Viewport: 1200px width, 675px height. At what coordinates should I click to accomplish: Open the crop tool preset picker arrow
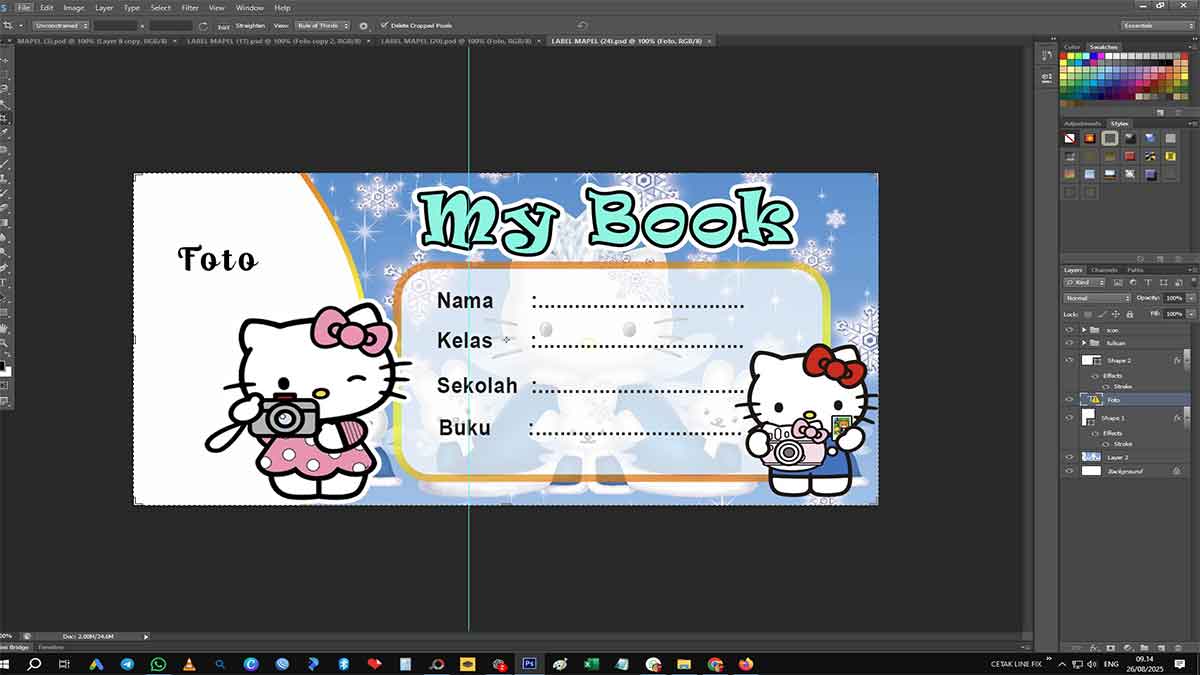click(21, 25)
